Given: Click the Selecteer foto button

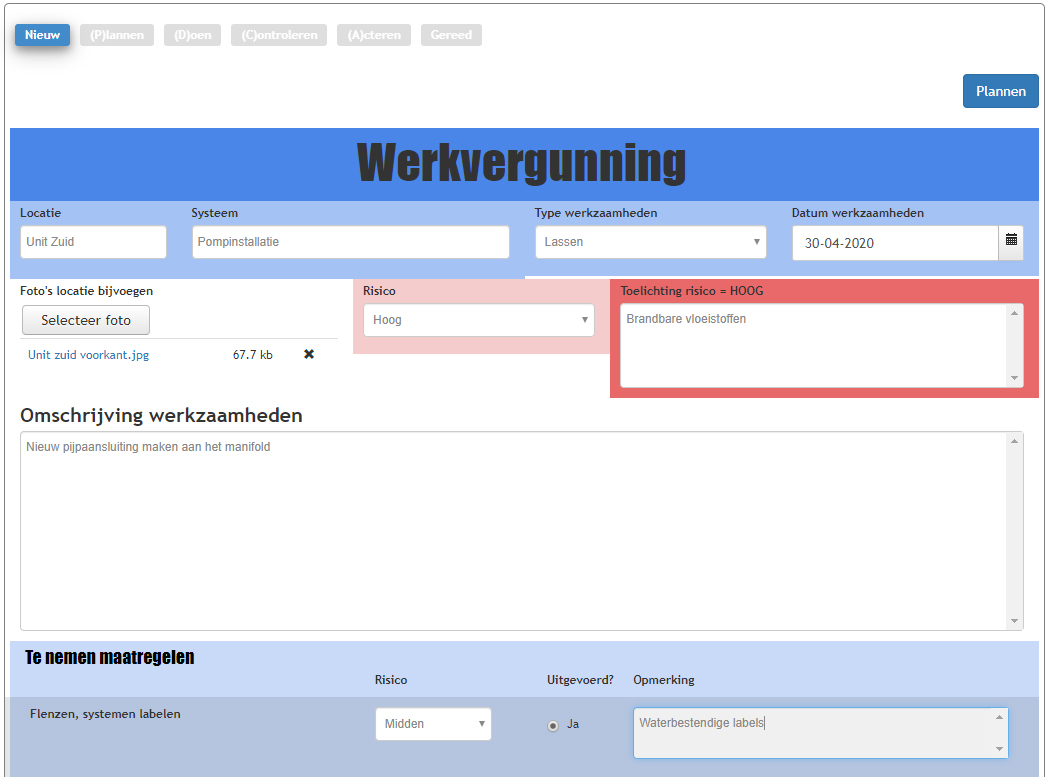Looking at the screenshot, I should point(86,320).
